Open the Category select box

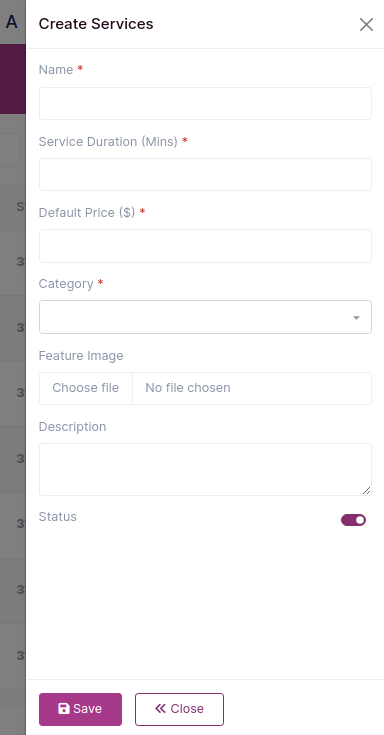pyautogui.click(x=205, y=317)
